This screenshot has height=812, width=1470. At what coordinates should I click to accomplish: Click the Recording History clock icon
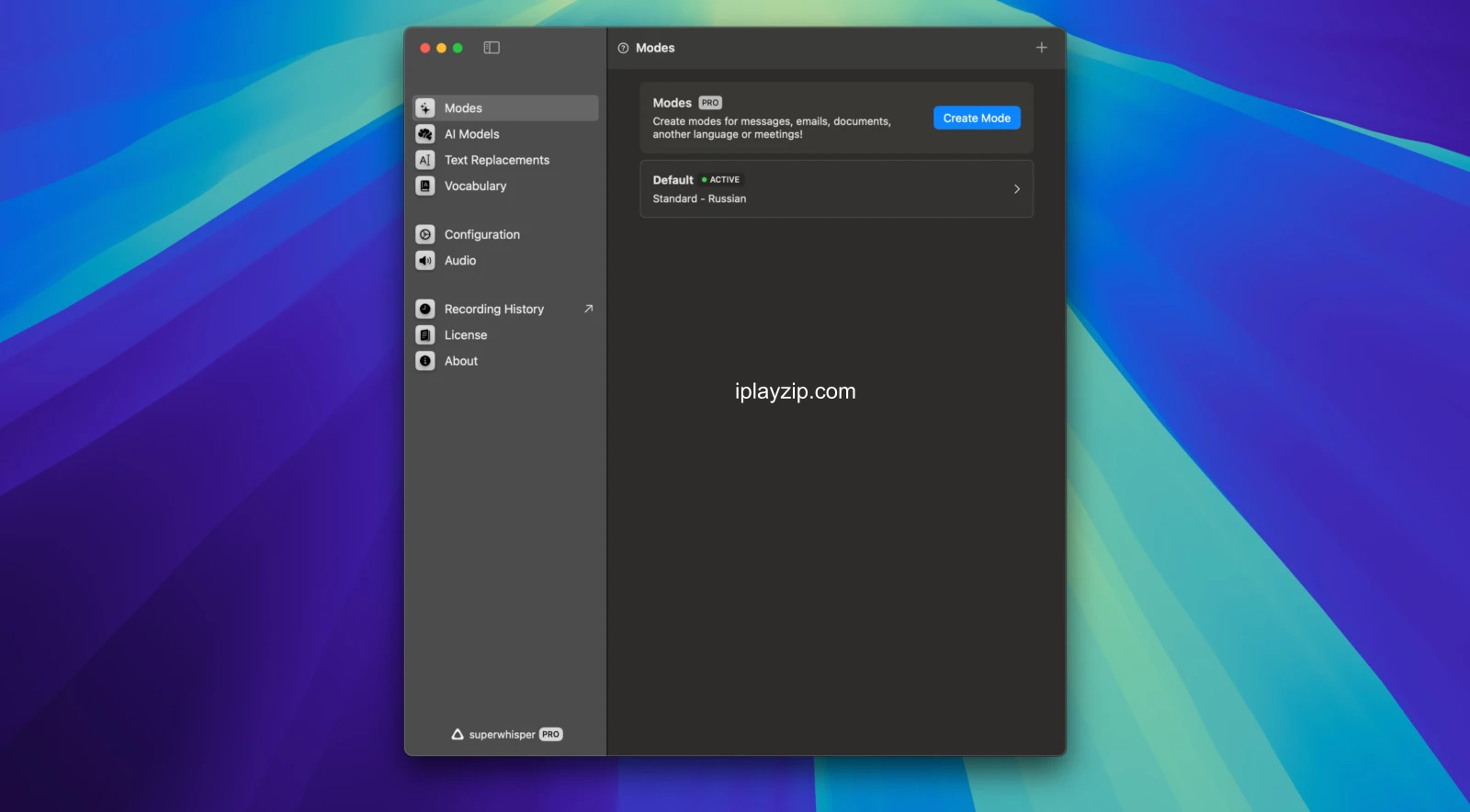pos(425,309)
